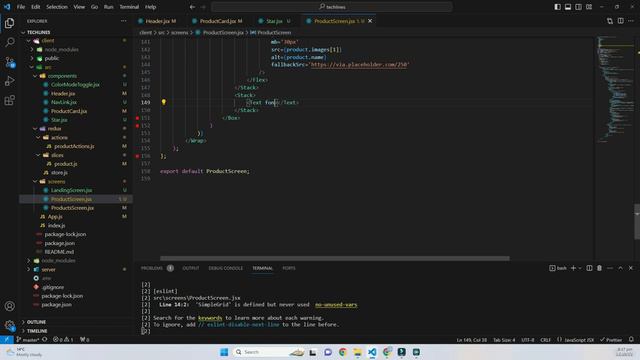Maximize the panel size chevron
This screenshot has height=360, width=640.
[x=620, y=268]
